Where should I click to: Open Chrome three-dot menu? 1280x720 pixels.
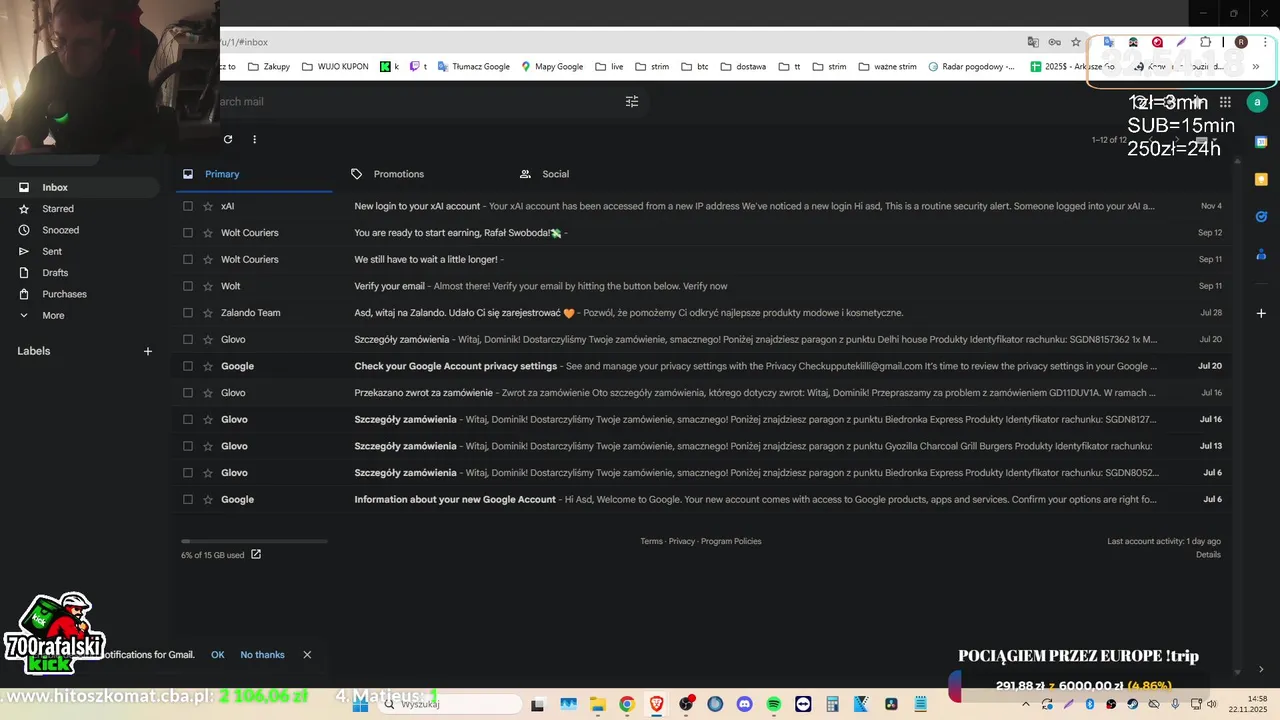tap(1265, 42)
